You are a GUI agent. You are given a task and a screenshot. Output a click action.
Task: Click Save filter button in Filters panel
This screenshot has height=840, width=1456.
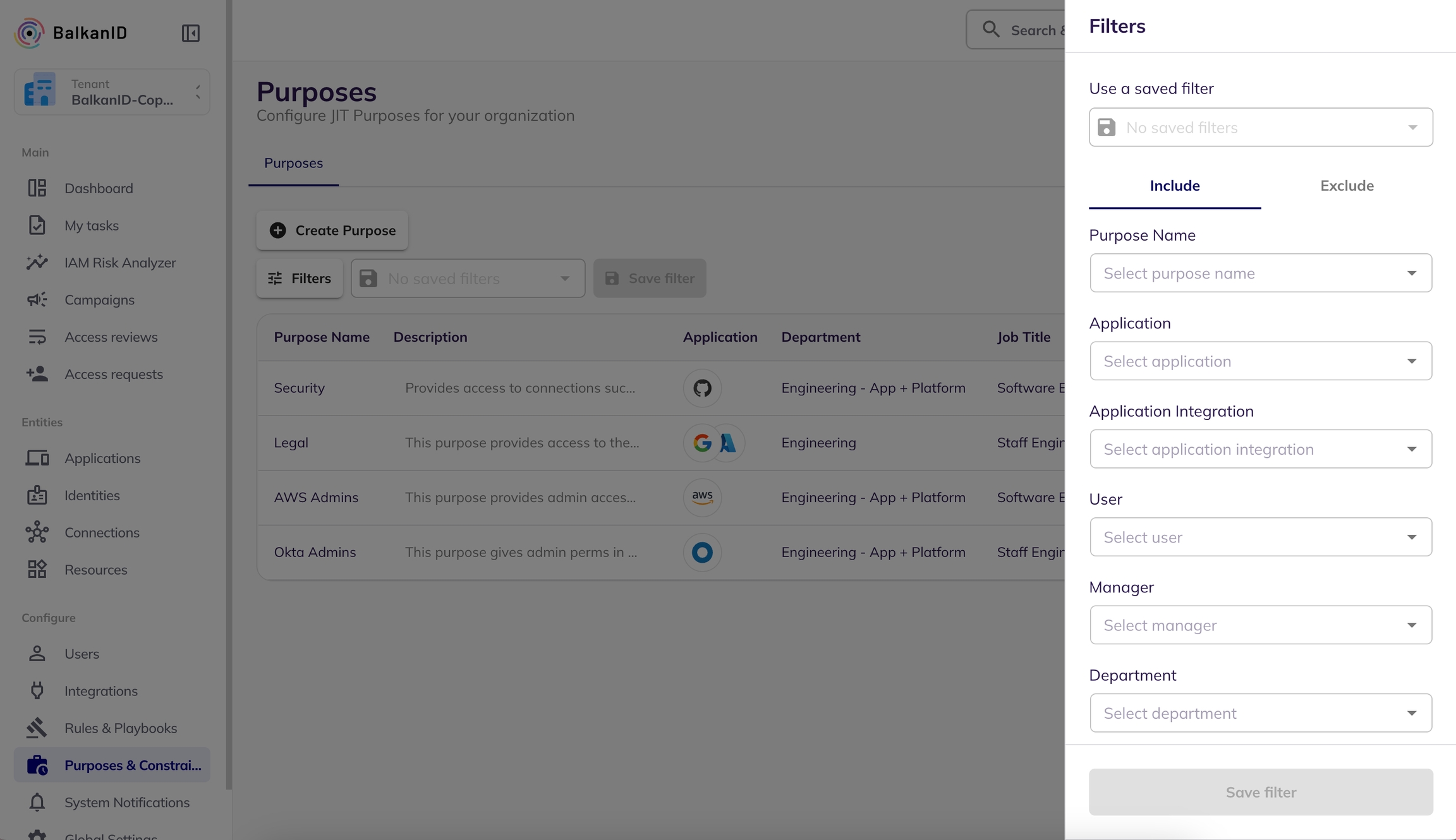1260,792
